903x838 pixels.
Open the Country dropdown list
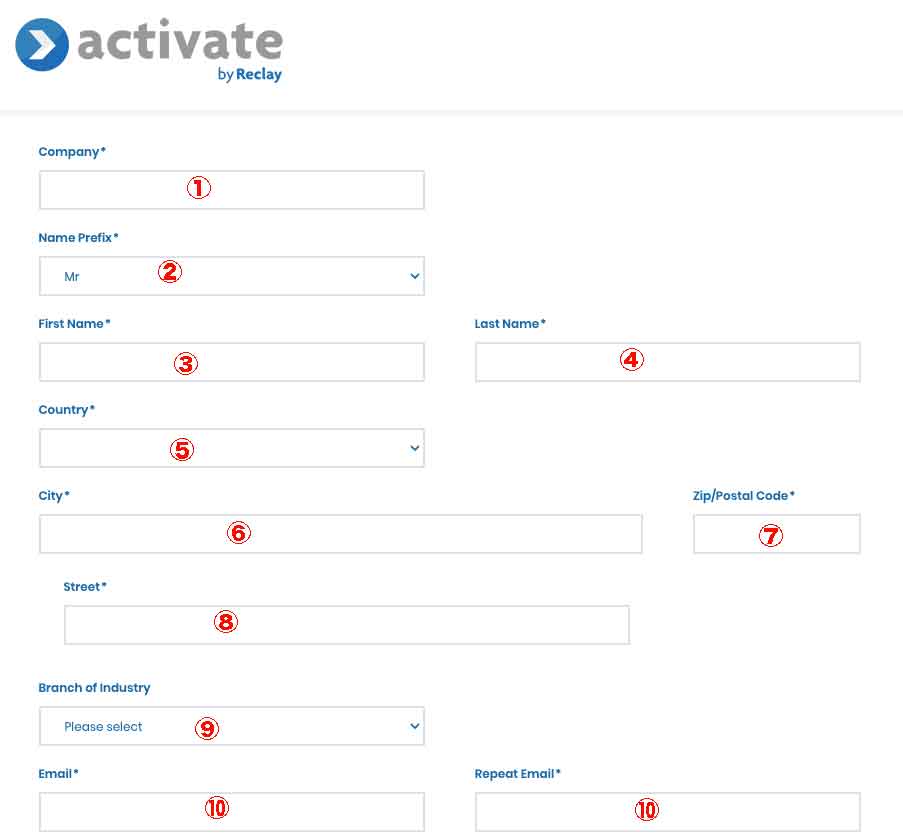click(x=232, y=448)
